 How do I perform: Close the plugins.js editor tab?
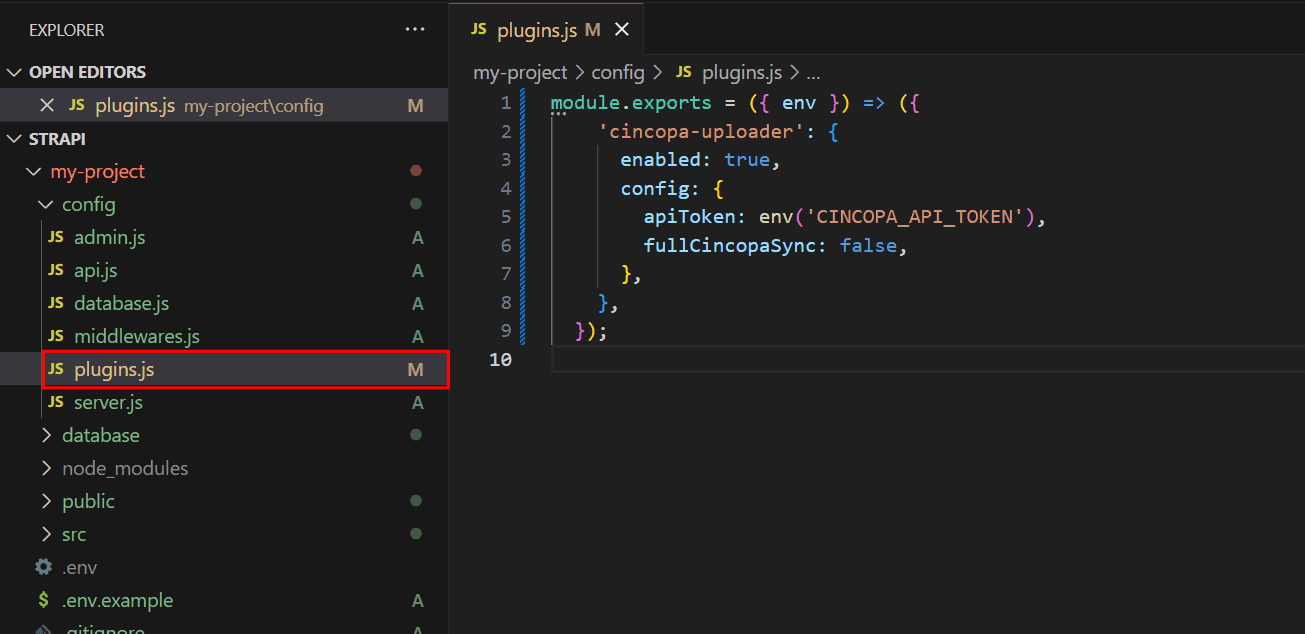pyautogui.click(x=622, y=30)
